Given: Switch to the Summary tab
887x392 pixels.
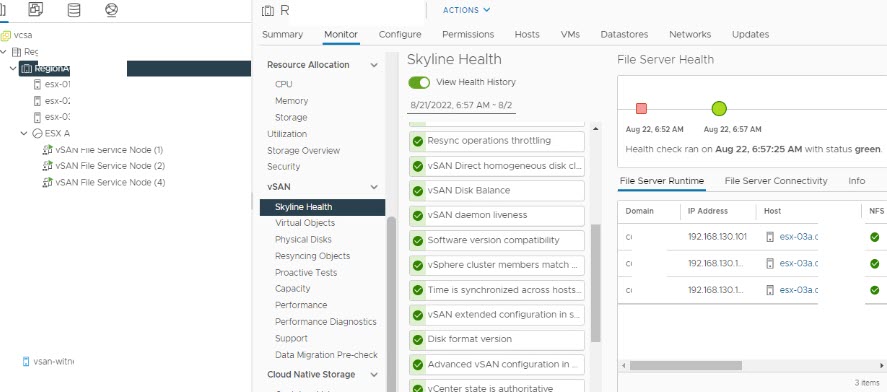Looking at the screenshot, I should tap(282, 35).
